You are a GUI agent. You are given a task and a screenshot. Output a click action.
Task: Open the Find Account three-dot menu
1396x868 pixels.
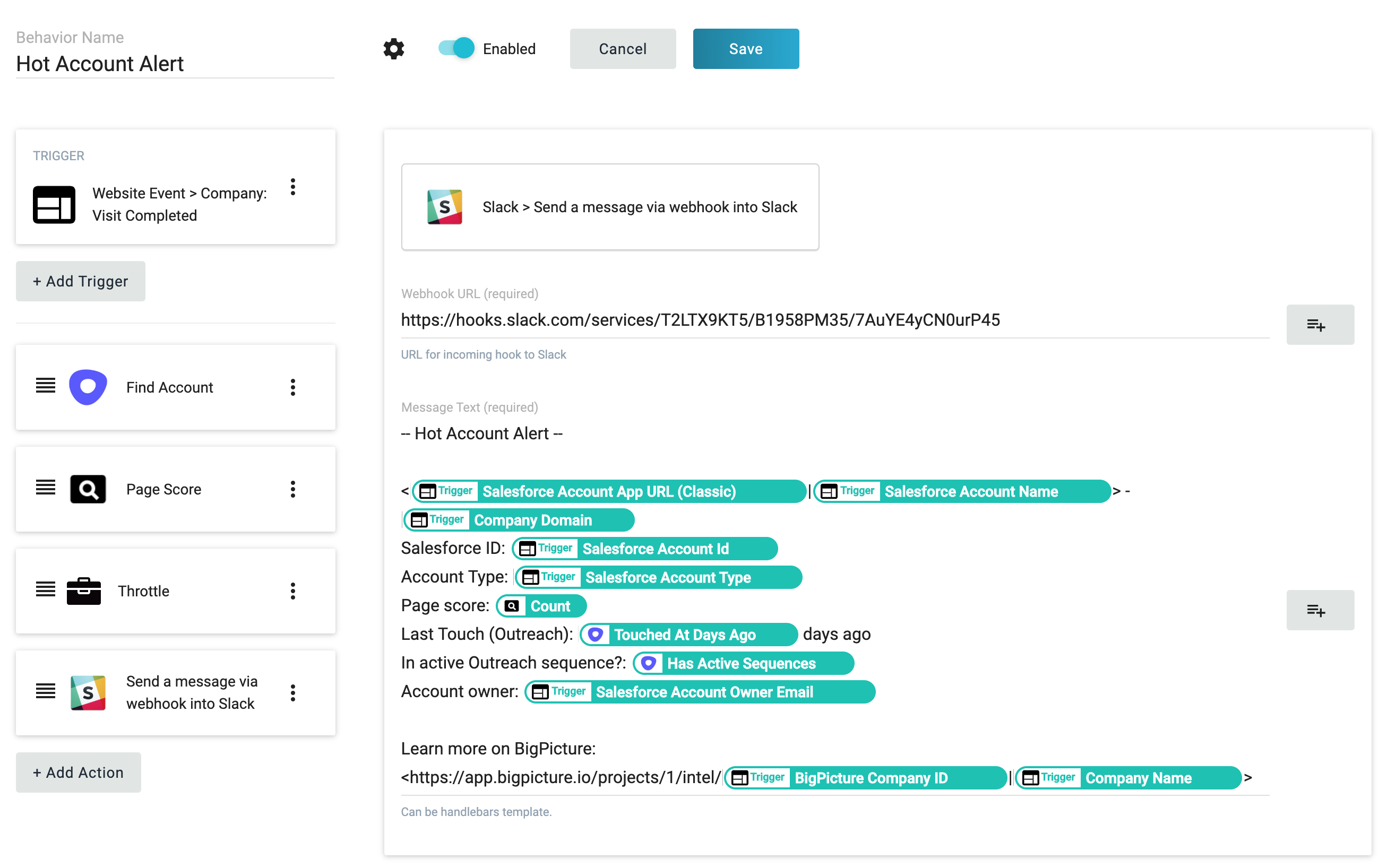pos(293,387)
